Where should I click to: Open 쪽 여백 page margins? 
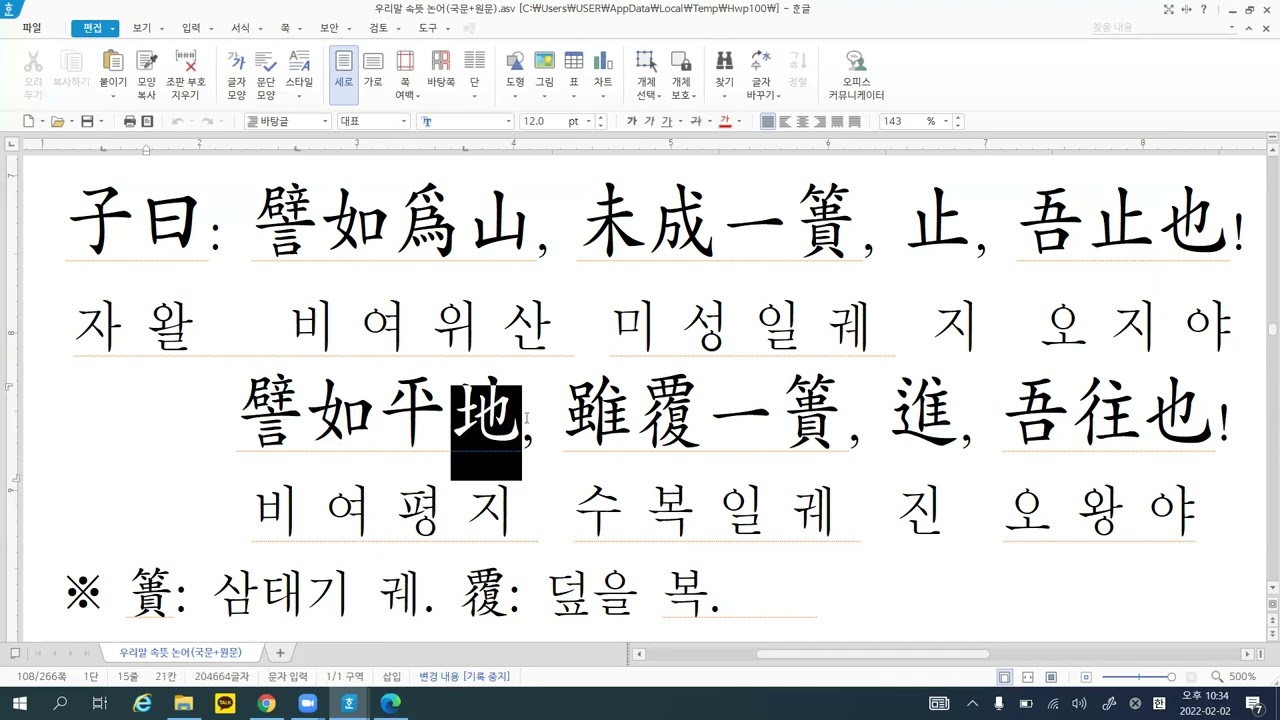point(405,75)
